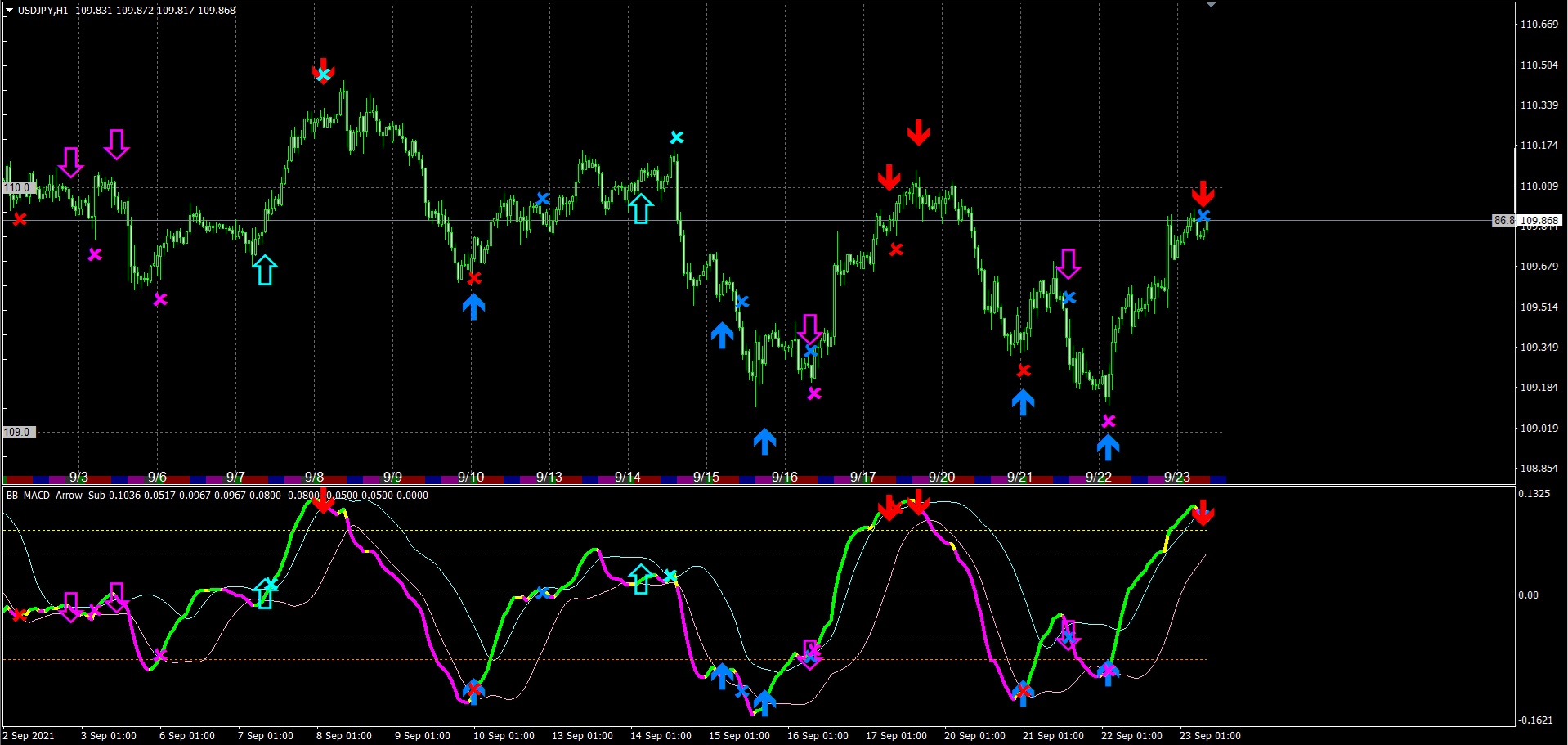Click the blue up arrow beneath the 9/21 price low

click(x=1023, y=402)
